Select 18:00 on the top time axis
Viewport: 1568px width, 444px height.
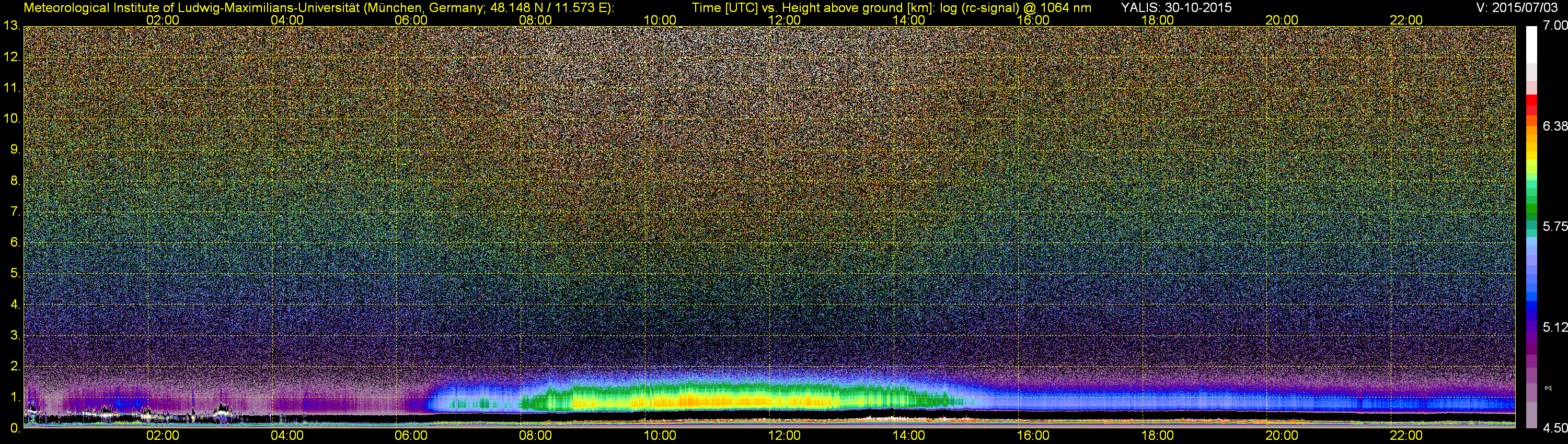point(1157,20)
